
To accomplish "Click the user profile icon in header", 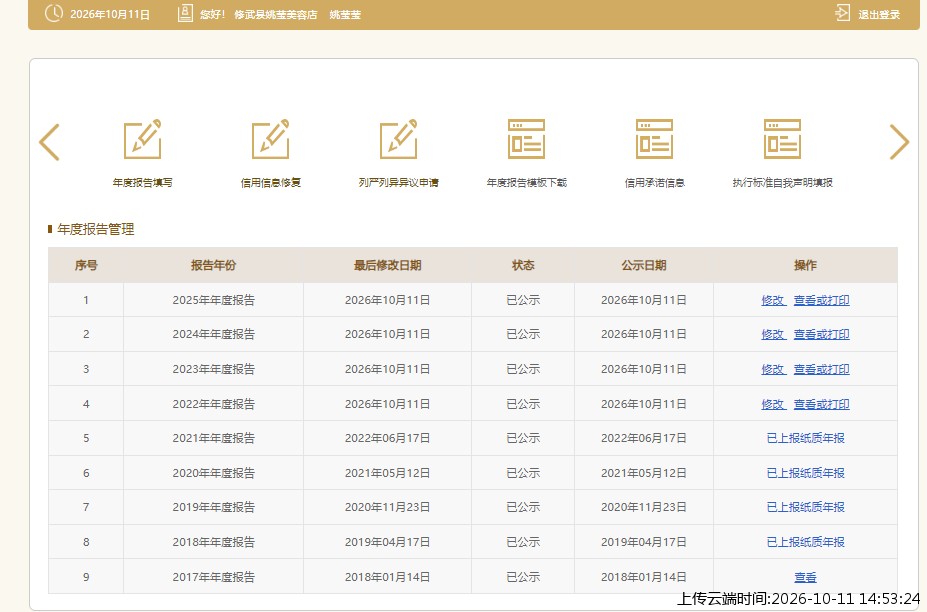I will coord(185,13).
